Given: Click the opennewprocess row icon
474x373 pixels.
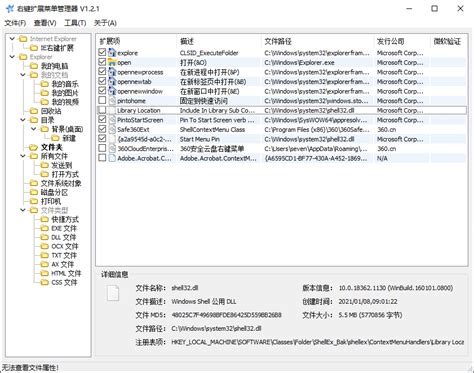Looking at the screenshot, I should 112,72.
